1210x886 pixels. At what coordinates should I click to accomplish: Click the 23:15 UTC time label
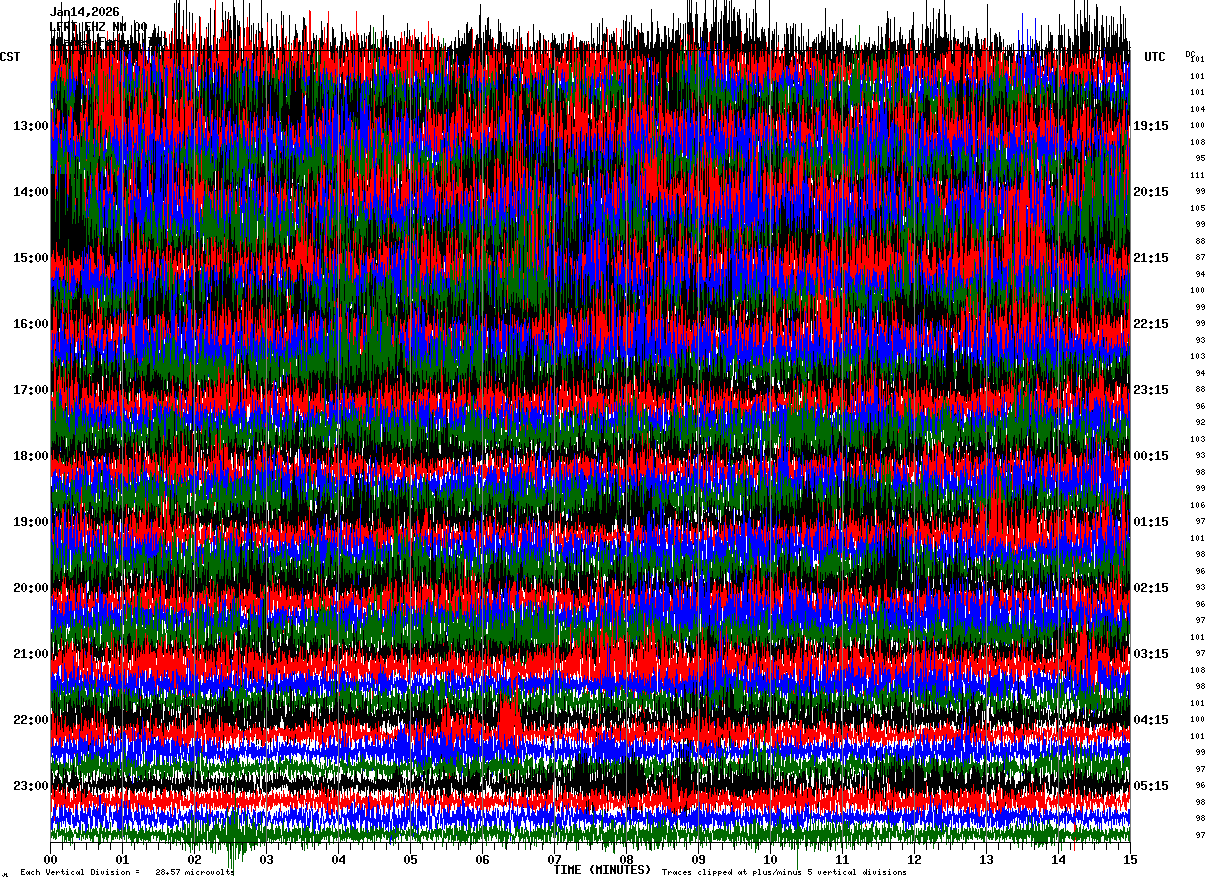1151,390
